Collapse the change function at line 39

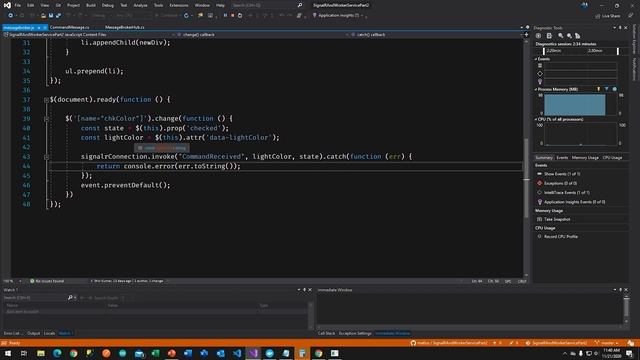[46, 119]
